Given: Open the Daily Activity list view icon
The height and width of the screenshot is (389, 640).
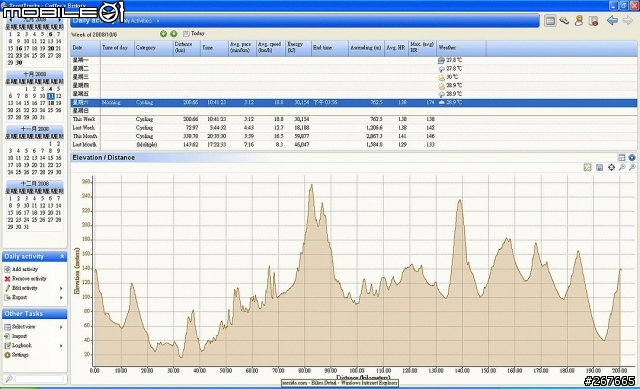Looking at the screenshot, I should (550, 20).
